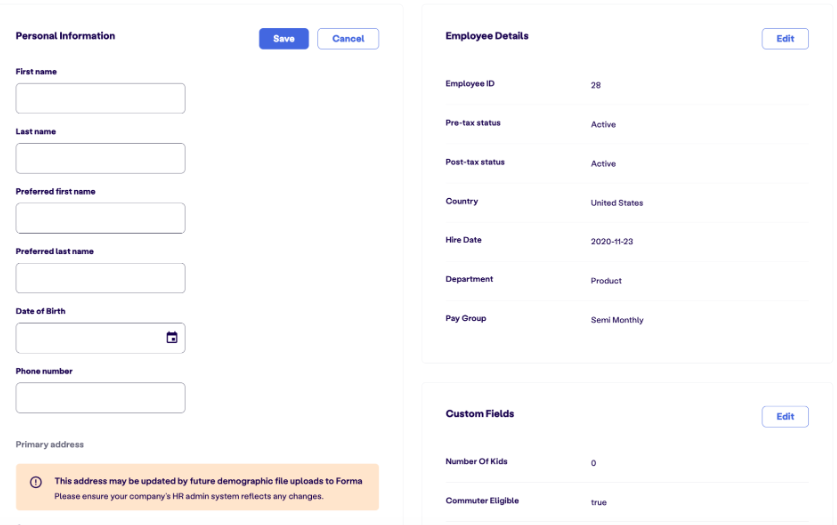Screen dimensions: 837x525
Task: Click the Department label
Action: click(x=469, y=279)
